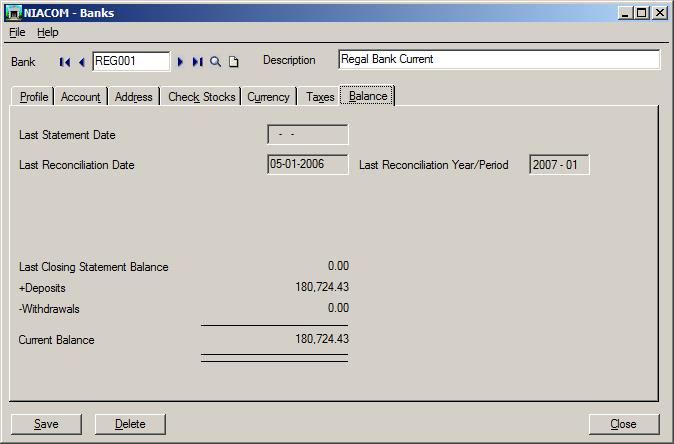Viewport: 674px width, 444px height.
Task: Click the Last Reconciliation Year/Period label
Action: pos(434,165)
